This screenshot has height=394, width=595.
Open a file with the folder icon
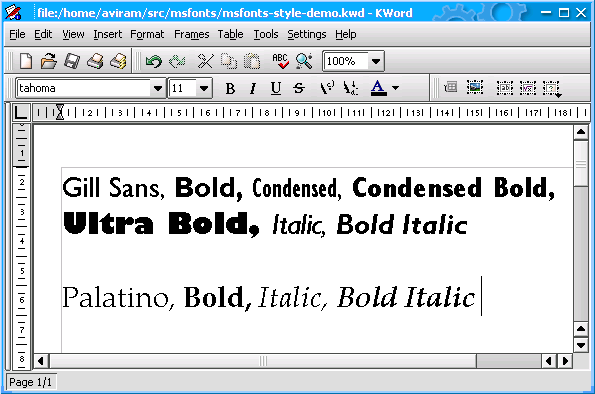tap(49, 61)
